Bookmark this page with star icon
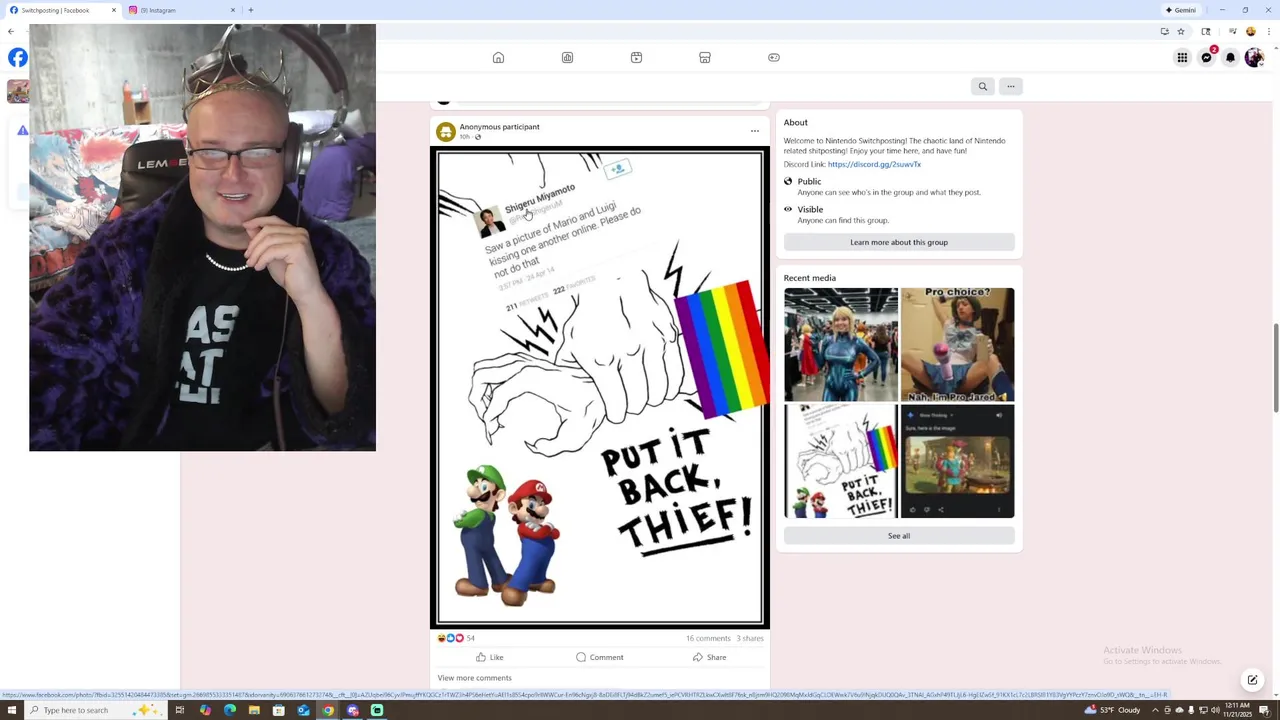 pos(1181,31)
